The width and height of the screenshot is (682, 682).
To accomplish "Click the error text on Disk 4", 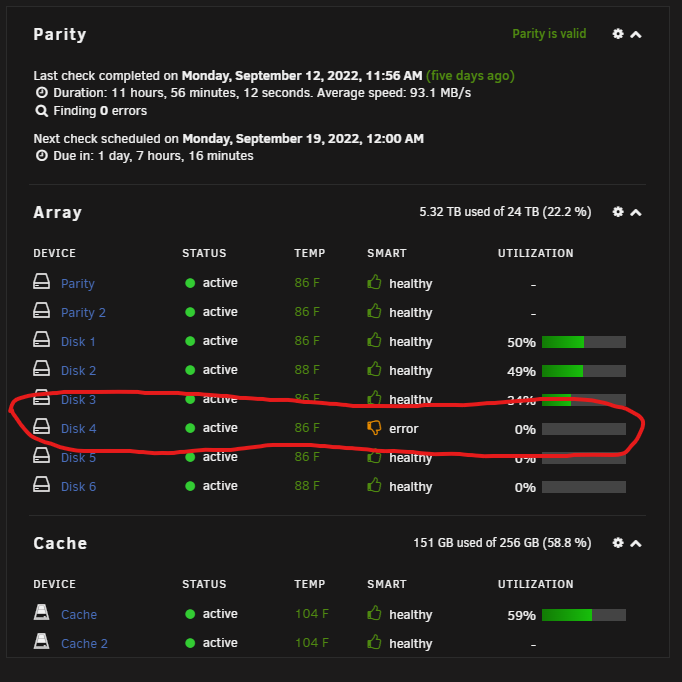I will 404,429.
